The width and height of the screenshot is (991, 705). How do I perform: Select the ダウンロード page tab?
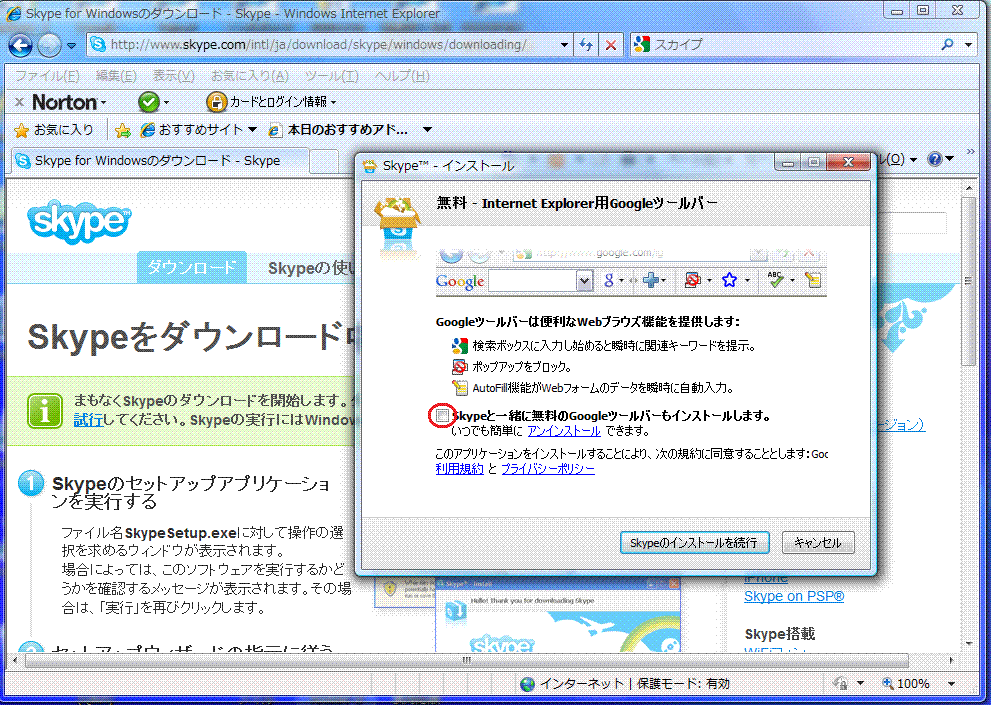192,267
